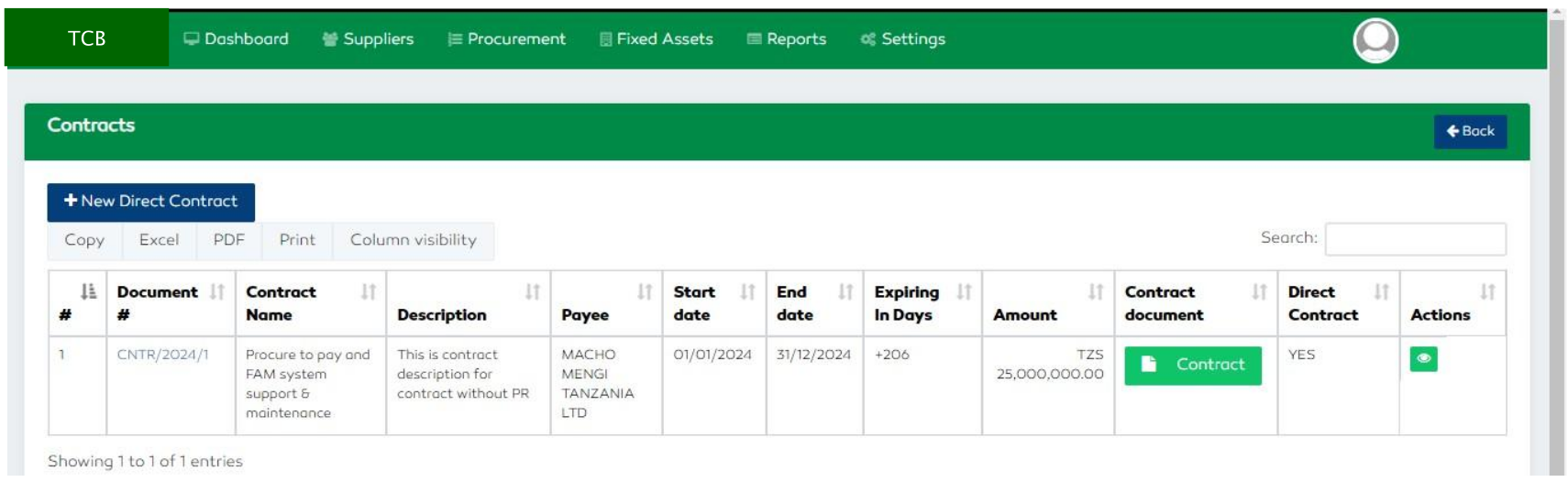Viewport: 1568px width, 482px height.
Task: Sort by Actions column icon
Action: pyautogui.click(x=1487, y=291)
